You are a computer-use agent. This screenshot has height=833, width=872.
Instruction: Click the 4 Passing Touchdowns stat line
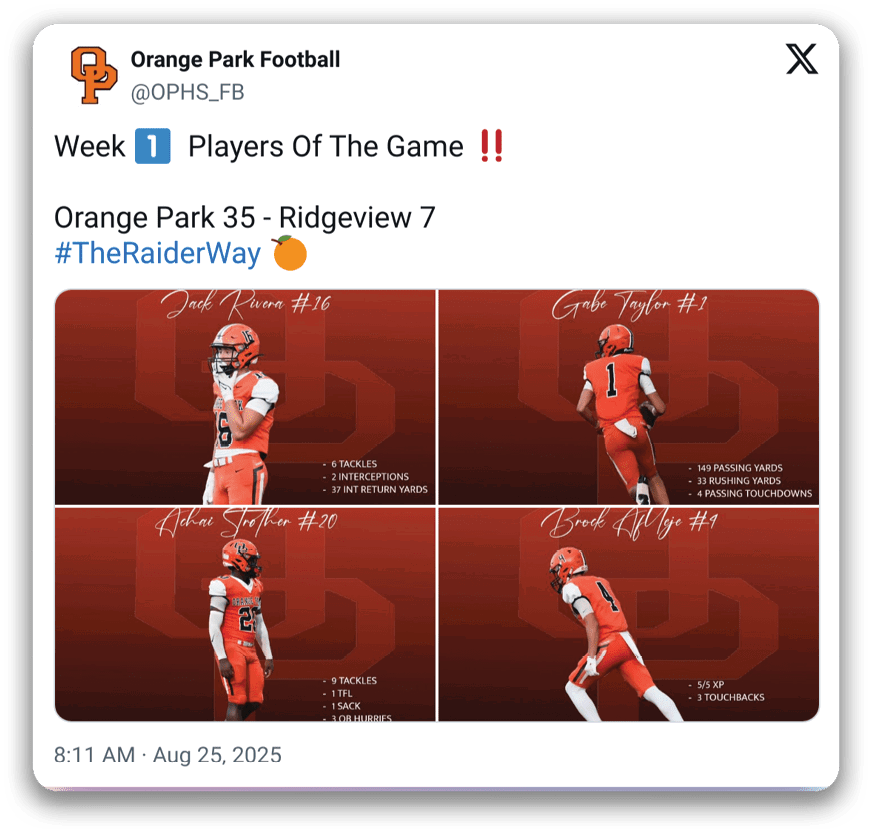pyautogui.click(x=750, y=493)
